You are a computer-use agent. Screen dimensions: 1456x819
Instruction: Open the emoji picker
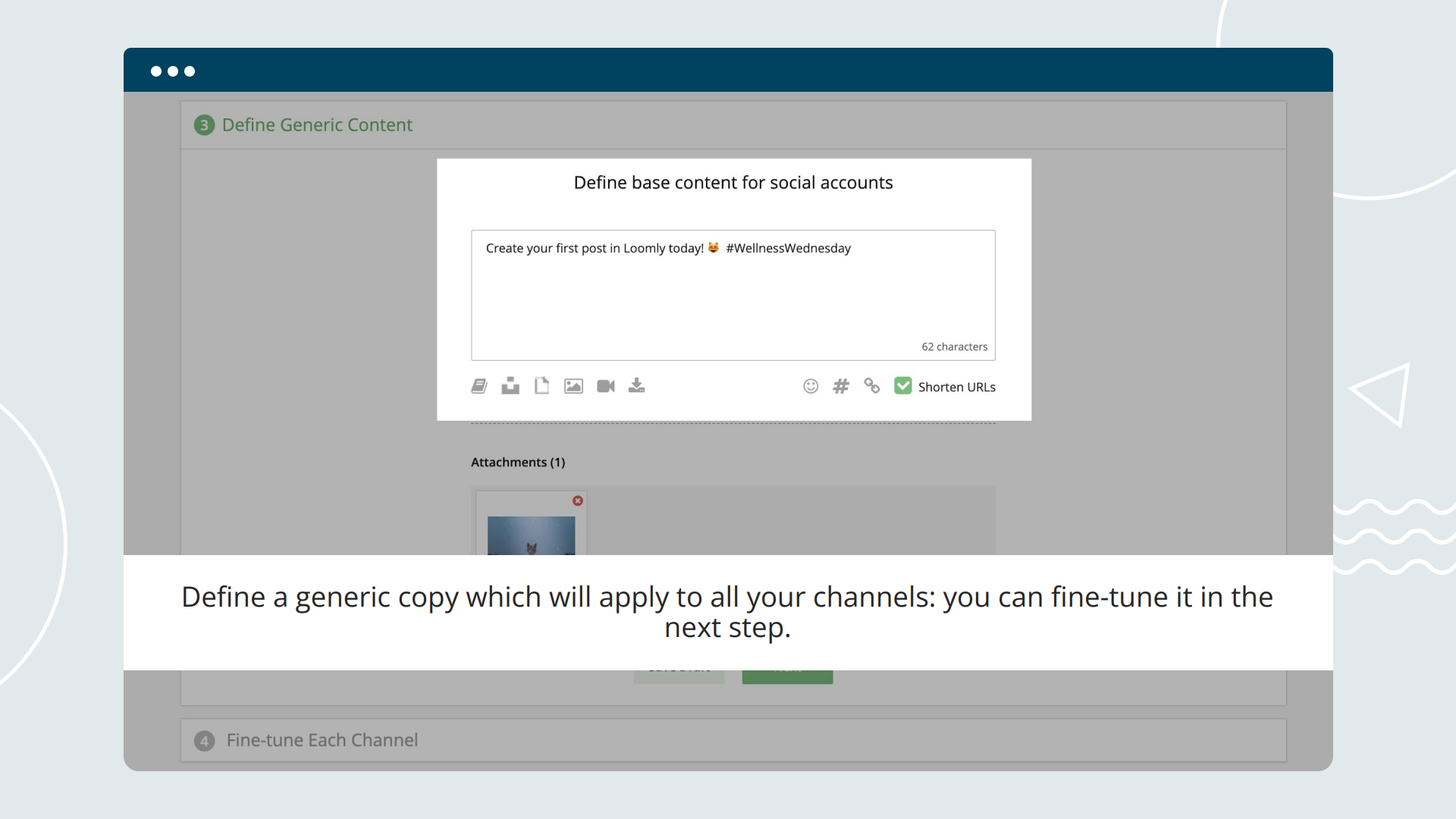[811, 386]
